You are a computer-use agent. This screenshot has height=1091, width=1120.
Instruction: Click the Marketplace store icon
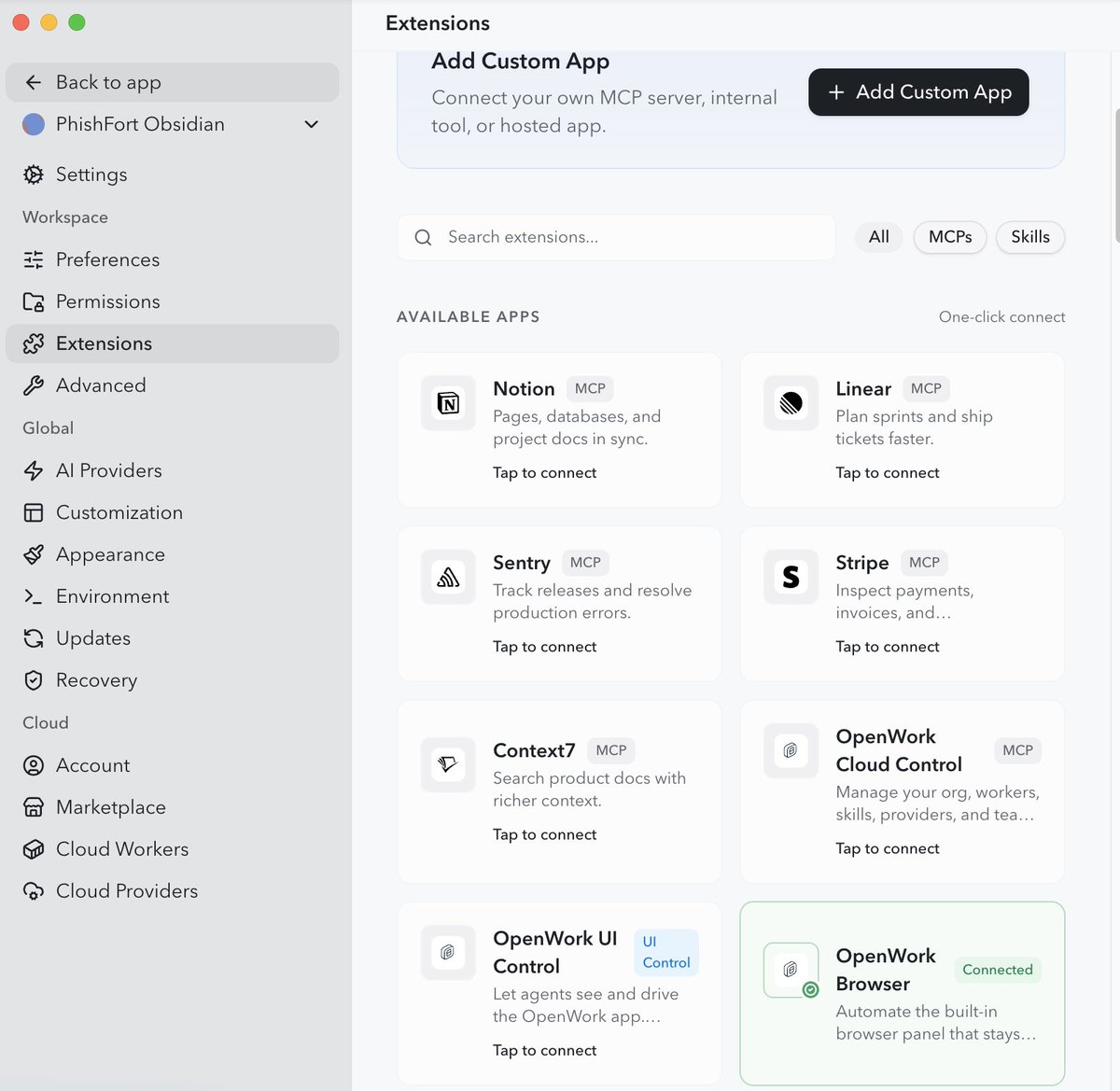34,807
